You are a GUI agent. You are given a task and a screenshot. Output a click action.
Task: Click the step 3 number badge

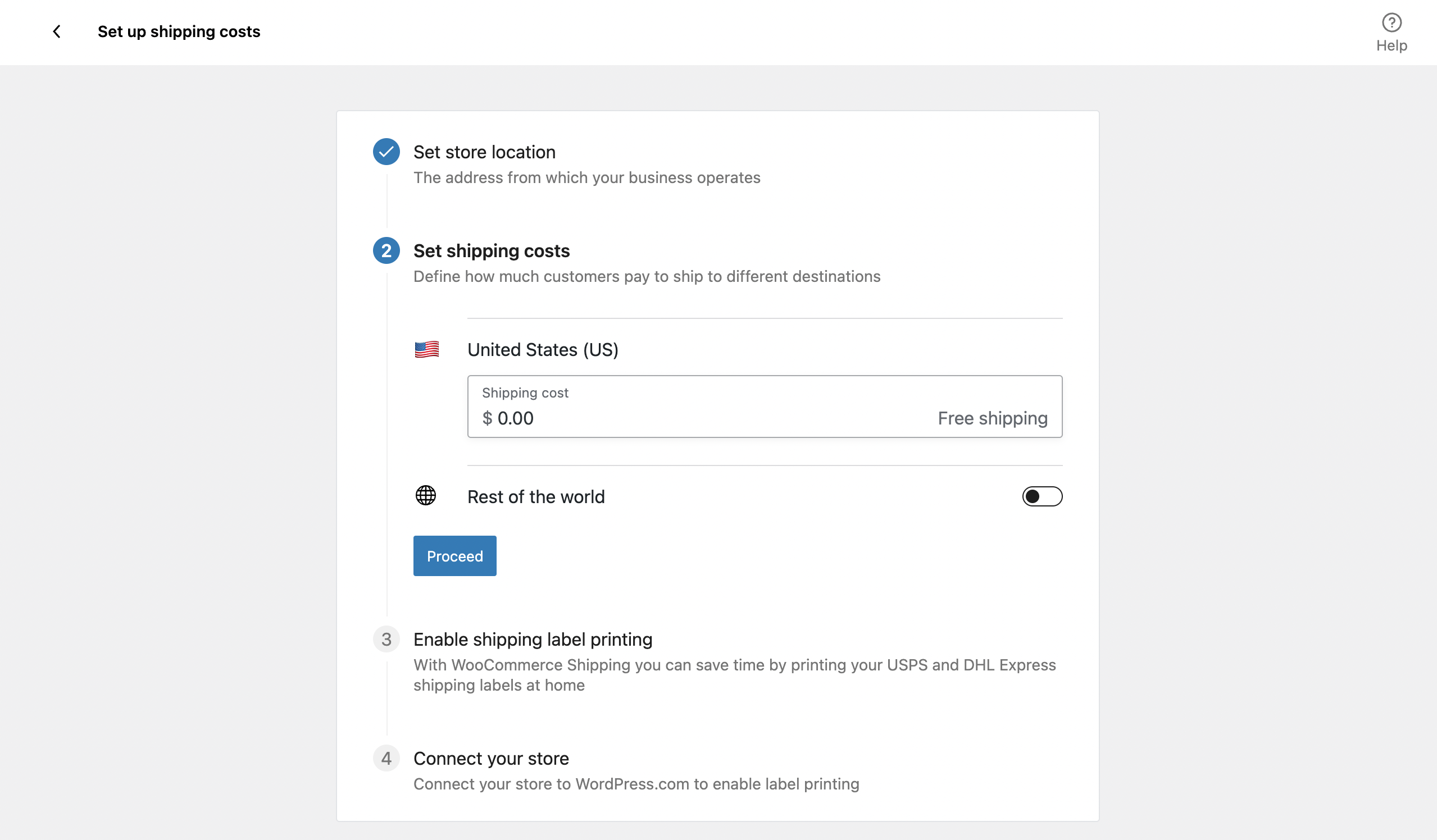tap(386, 640)
